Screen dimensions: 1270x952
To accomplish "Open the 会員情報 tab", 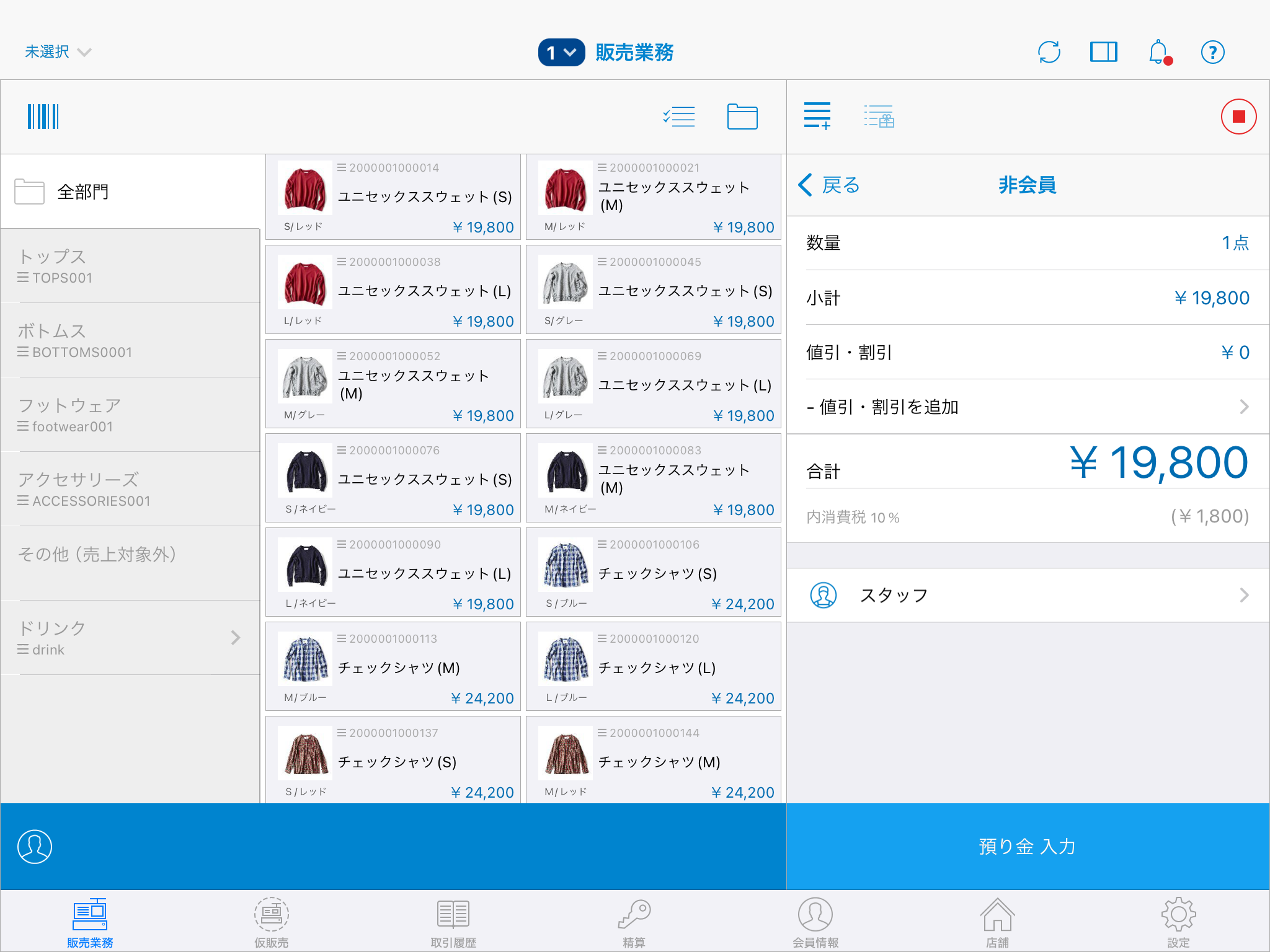I will click(815, 922).
